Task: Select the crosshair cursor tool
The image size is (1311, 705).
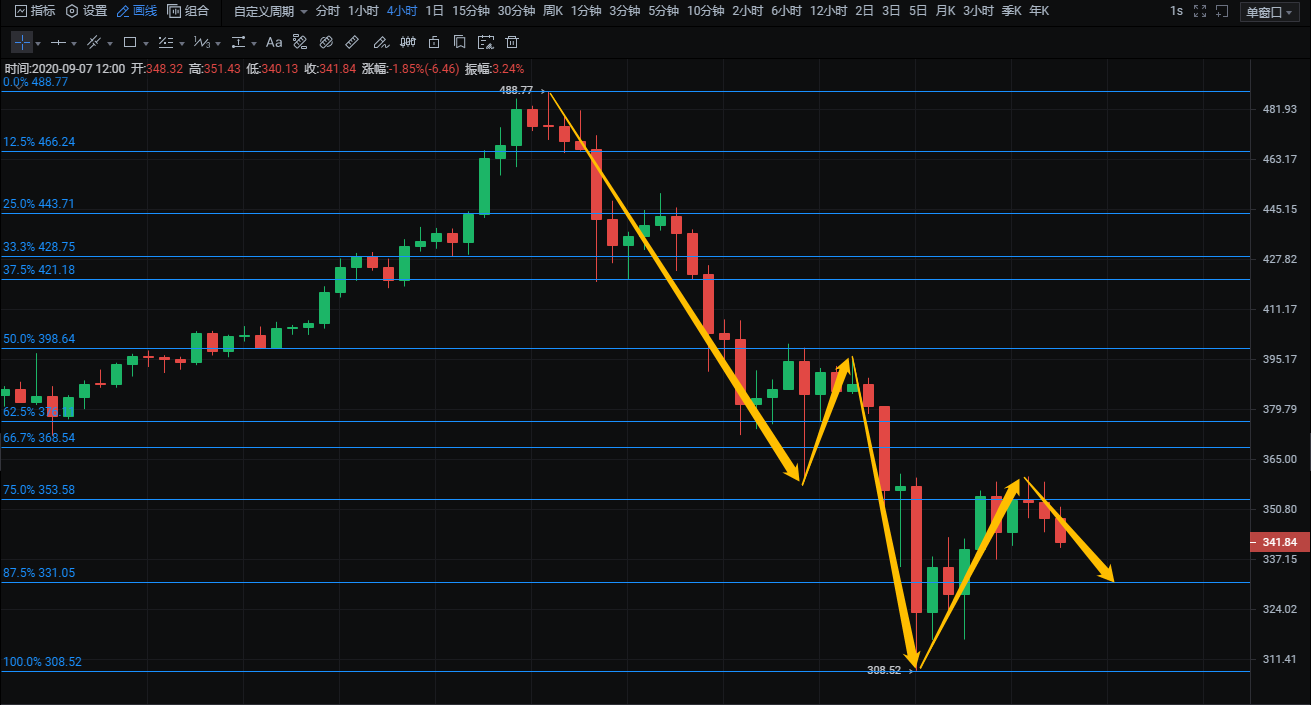Action: point(22,43)
